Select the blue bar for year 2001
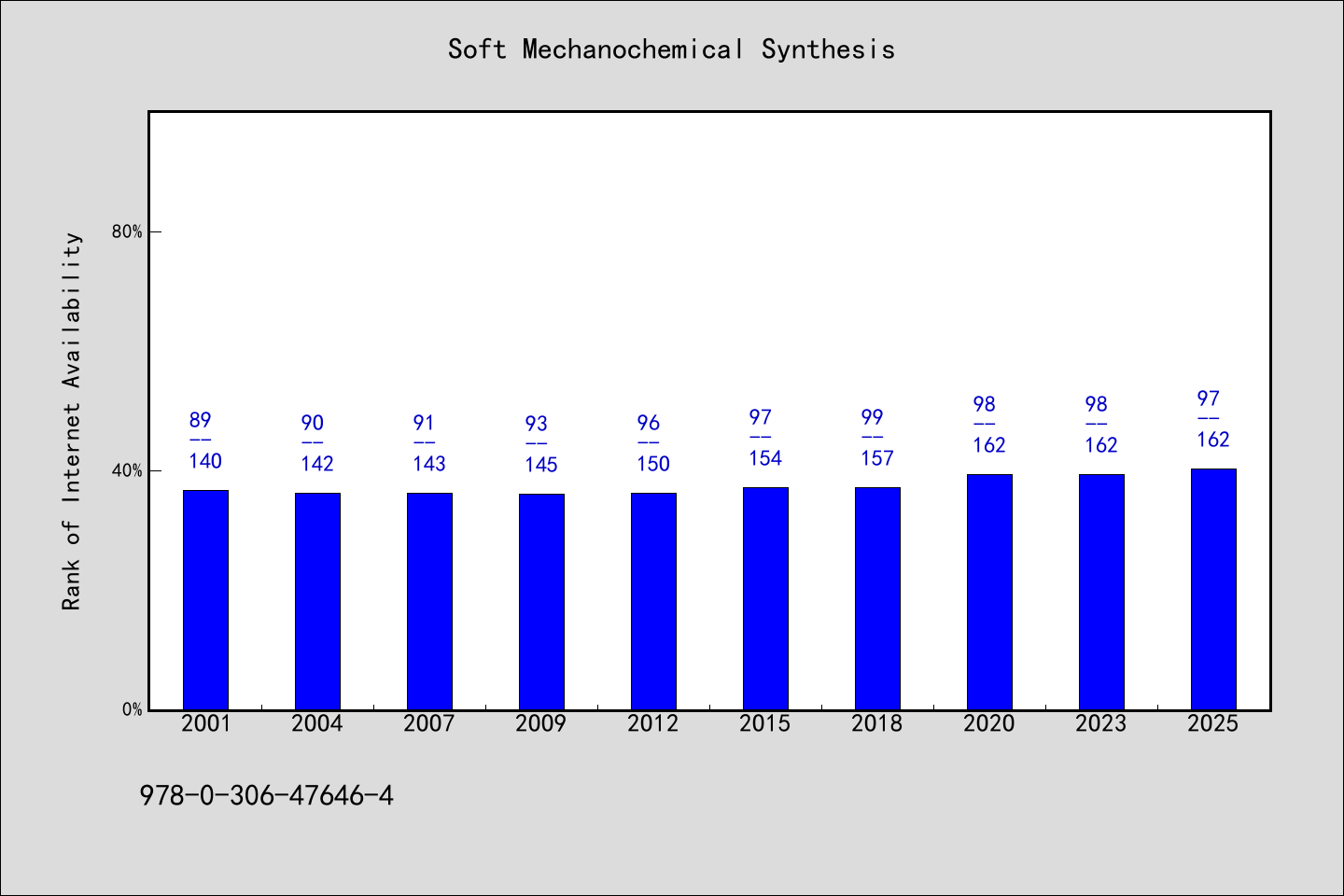This screenshot has height=896, width=1344. pos(205,599)
